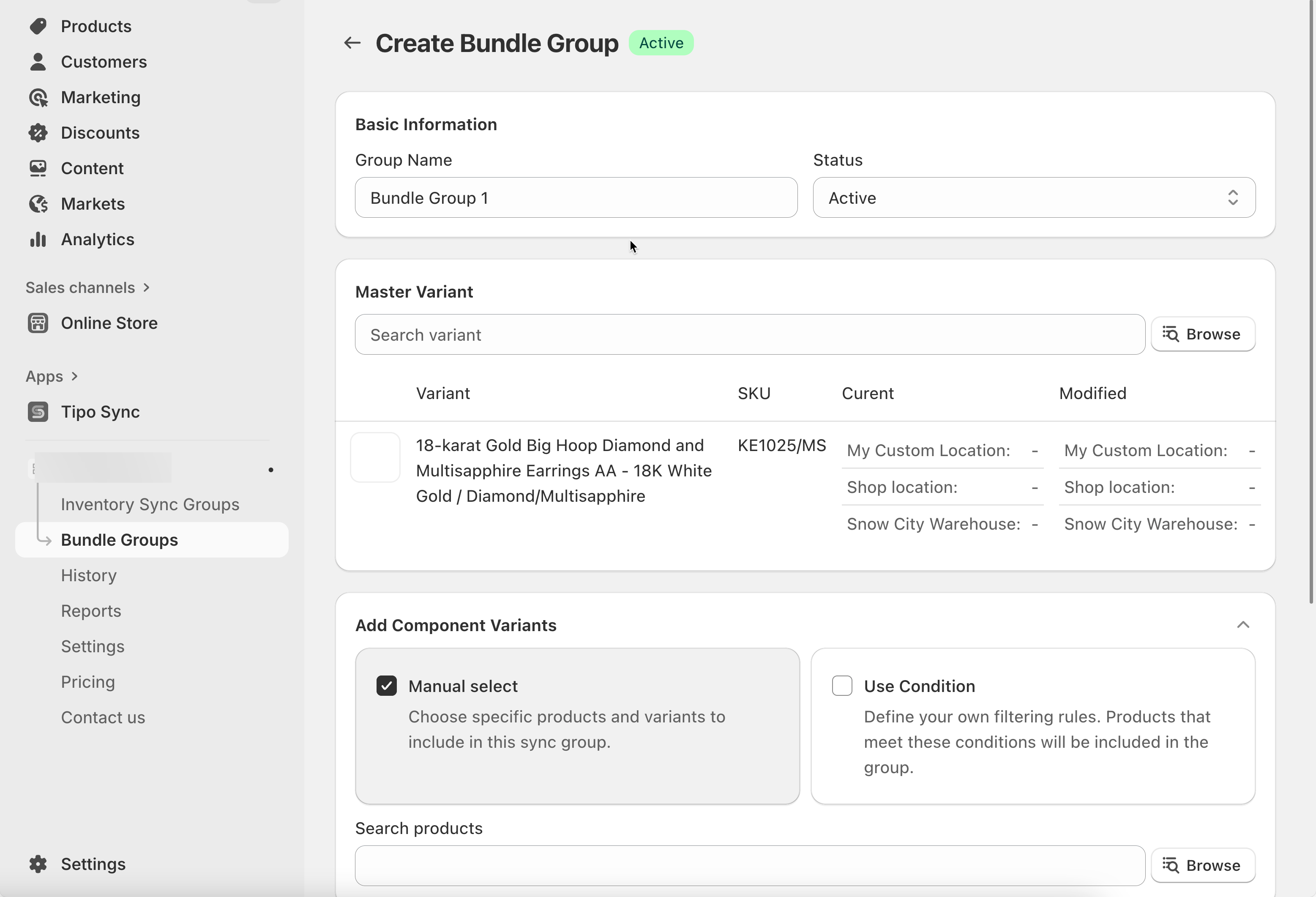Go to Inventory Sync Groups
This screenshot has height=897, width=1316.
pos(150,504)
